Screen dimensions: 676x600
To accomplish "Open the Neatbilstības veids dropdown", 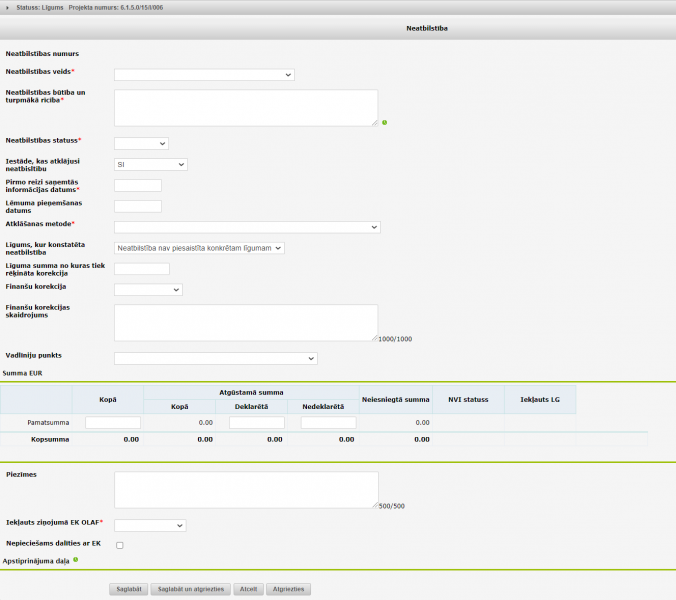I will coord(204,74).
